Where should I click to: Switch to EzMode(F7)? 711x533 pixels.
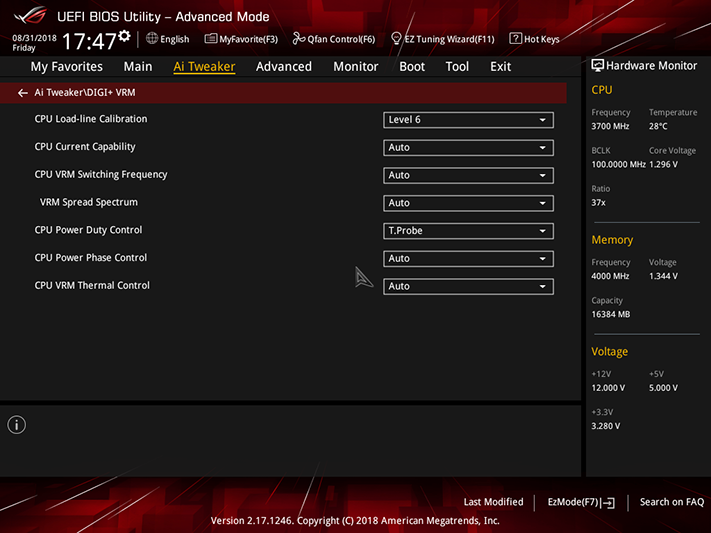574,502
